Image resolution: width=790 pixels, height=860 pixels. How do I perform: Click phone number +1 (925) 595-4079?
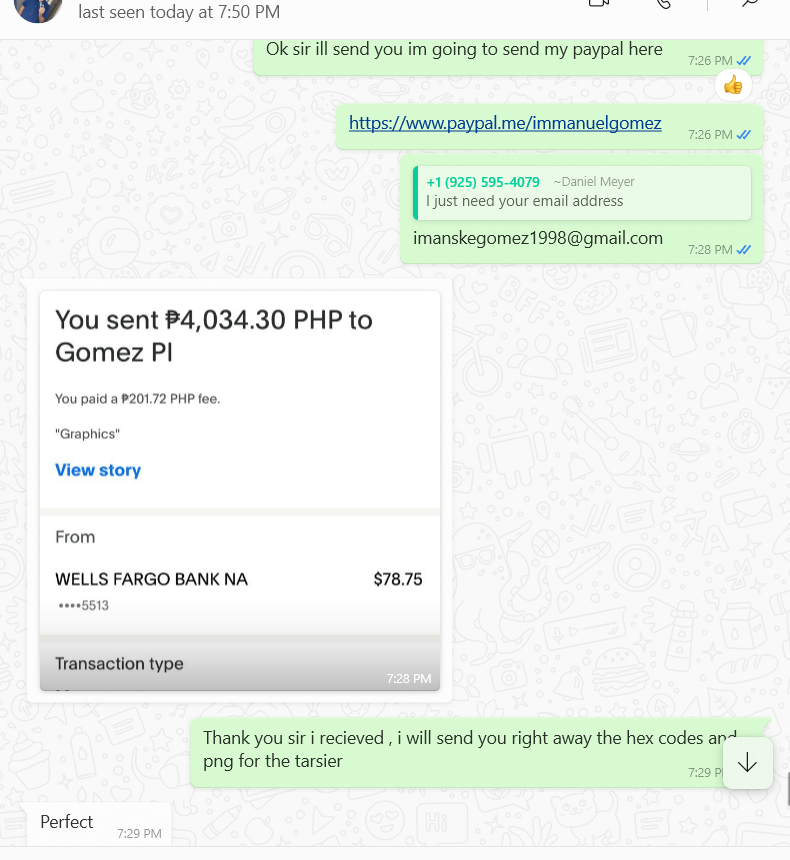(x=483, y=182)
